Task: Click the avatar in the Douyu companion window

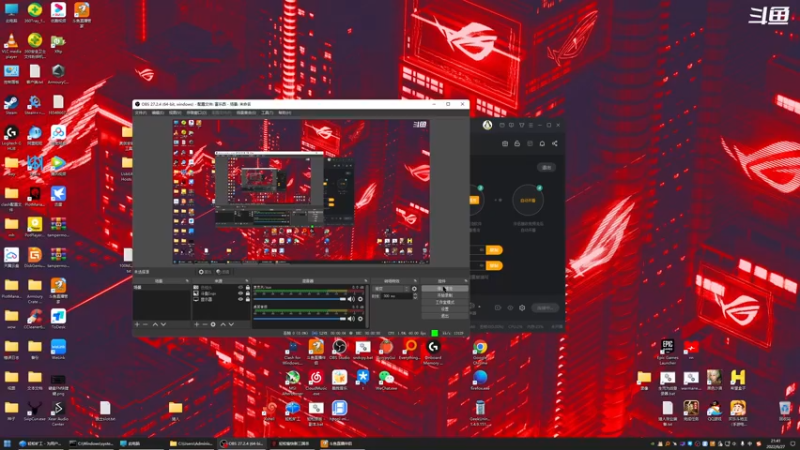Action: [487, 125]
